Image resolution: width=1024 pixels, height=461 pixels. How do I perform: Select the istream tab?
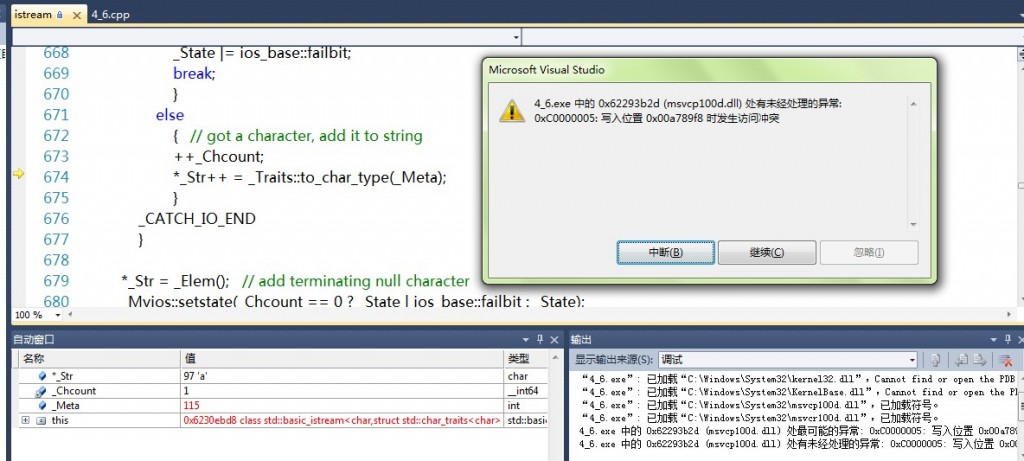(33, 14)
